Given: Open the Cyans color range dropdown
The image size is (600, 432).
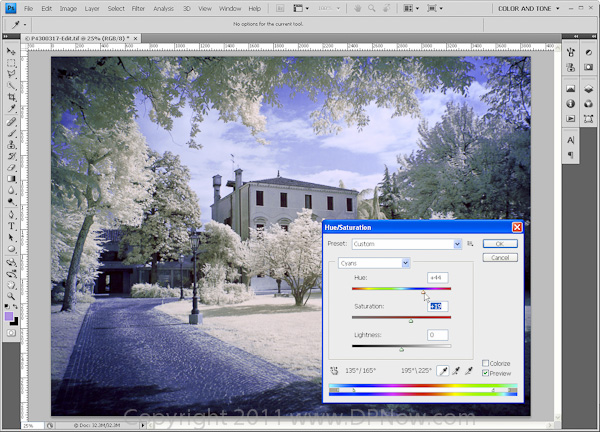Looking at the screenshot, I should pyautogui.click(x=405, y=263).
